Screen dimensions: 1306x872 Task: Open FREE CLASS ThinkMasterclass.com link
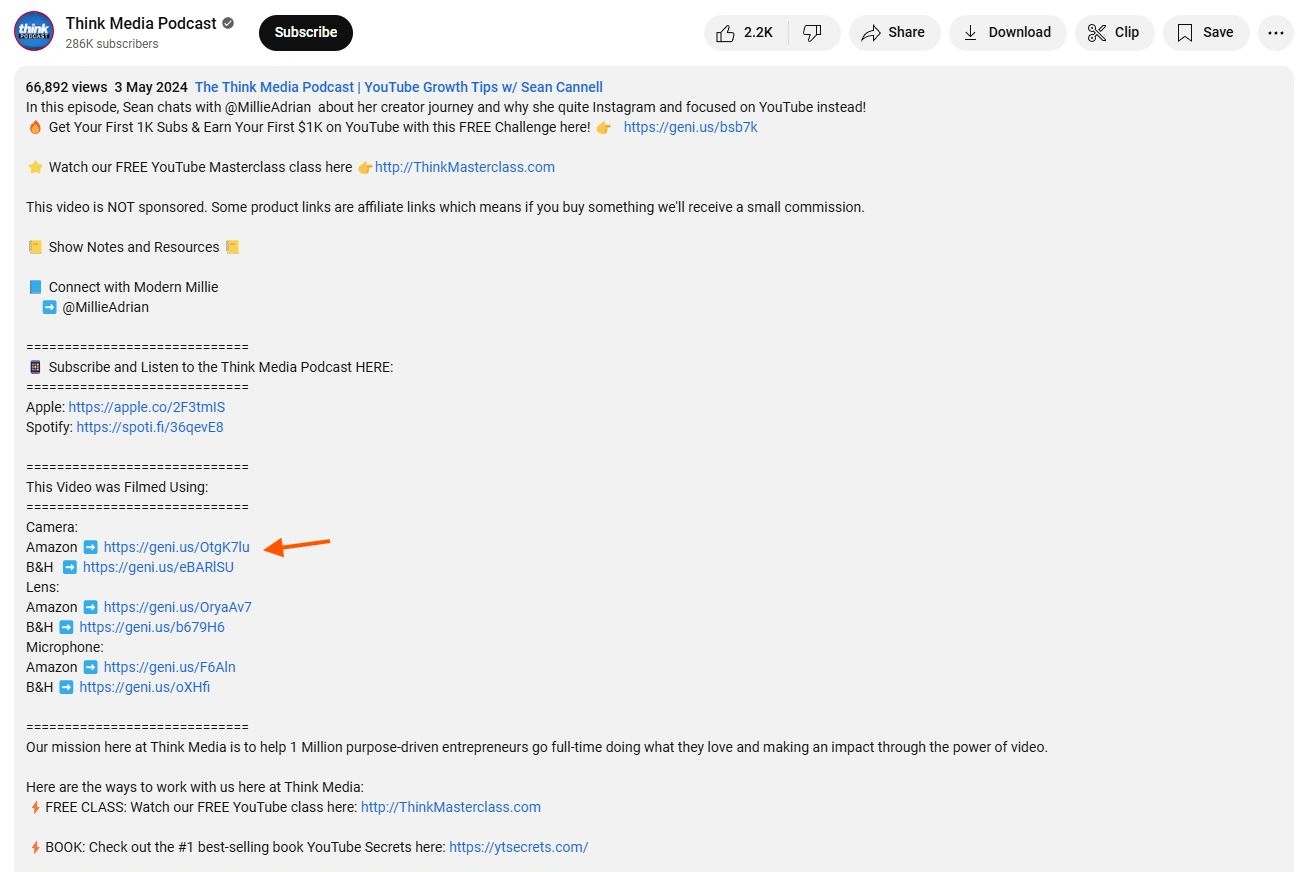pyautogui.click(x=451, y=807)
